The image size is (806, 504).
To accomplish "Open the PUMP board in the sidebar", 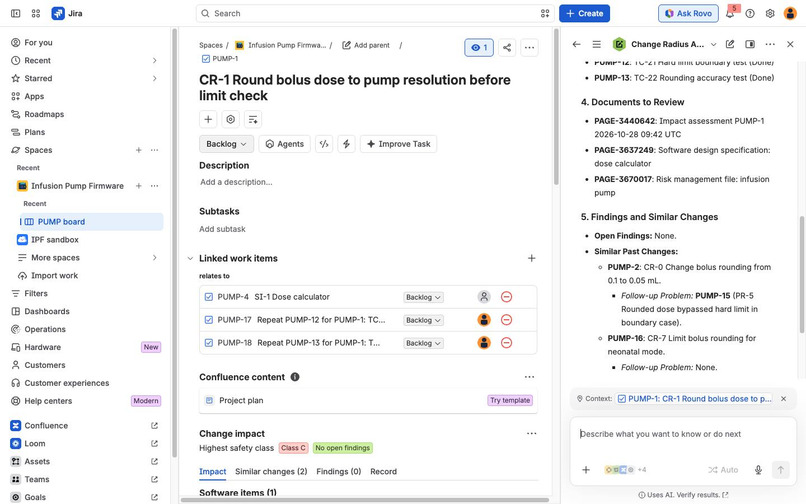I will (91, 222).
